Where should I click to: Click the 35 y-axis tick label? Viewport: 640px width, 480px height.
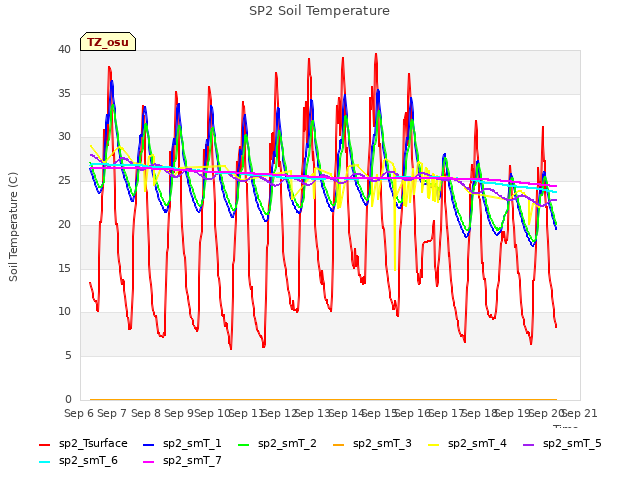point(64,93)
